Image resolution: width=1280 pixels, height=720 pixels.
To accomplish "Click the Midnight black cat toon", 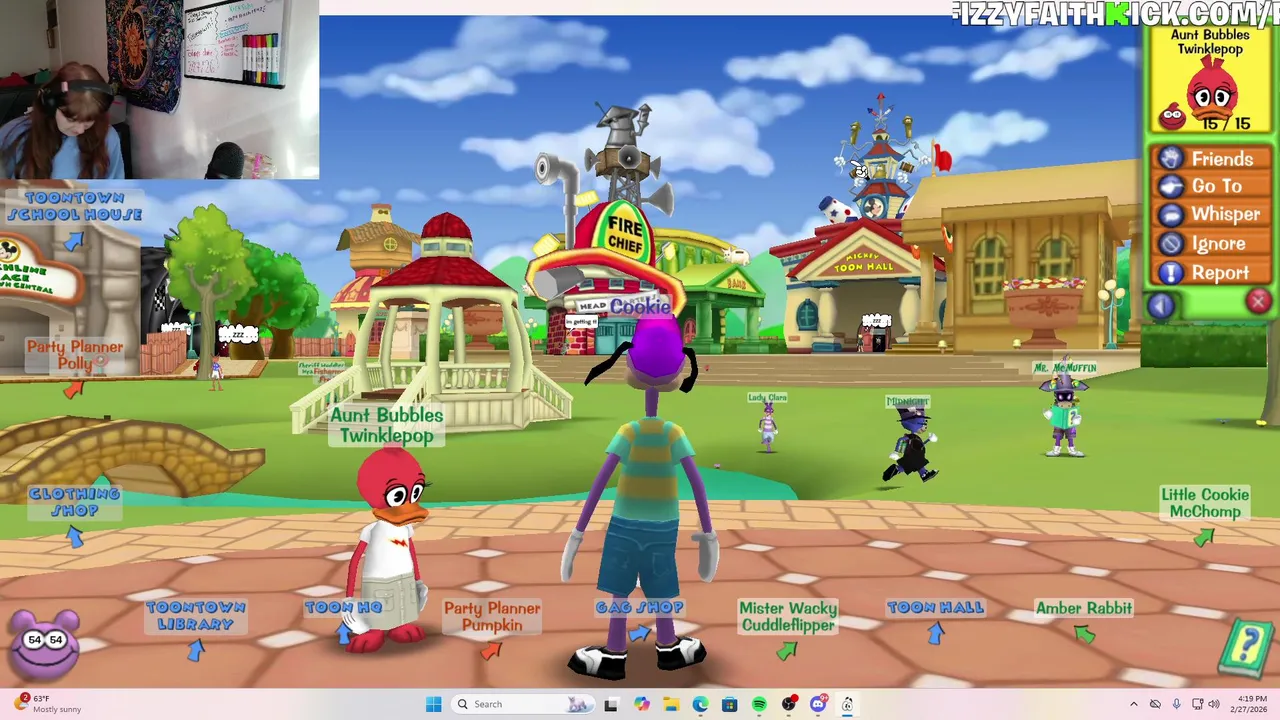I will coord(911,446).
